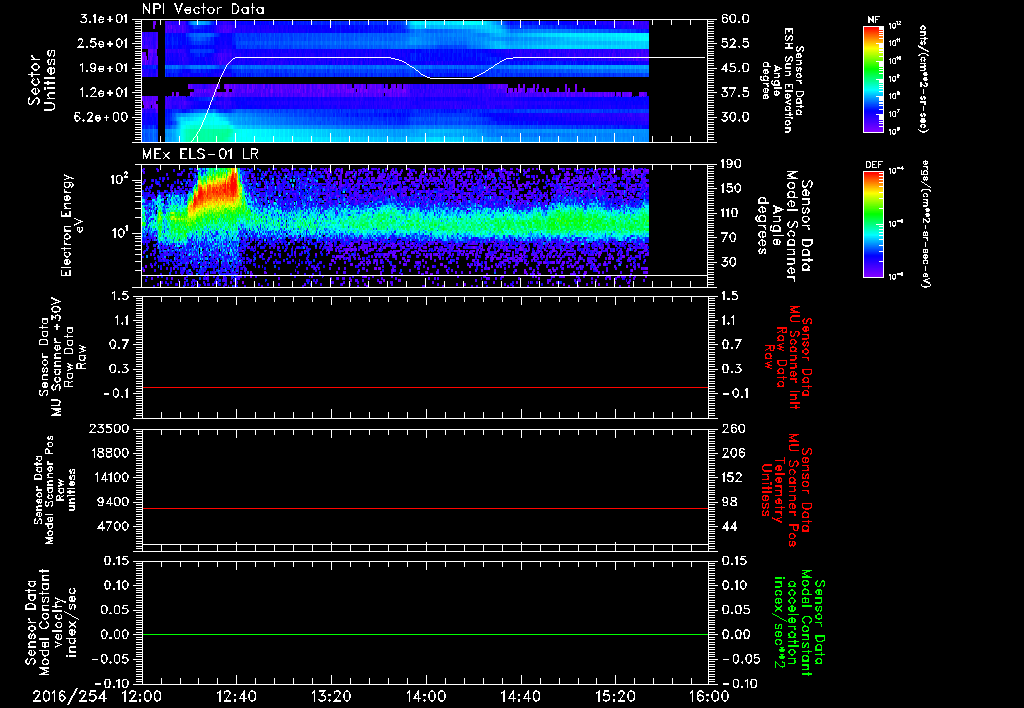Click the "6.2e+00" sector tick value

(x=103, y=117)
